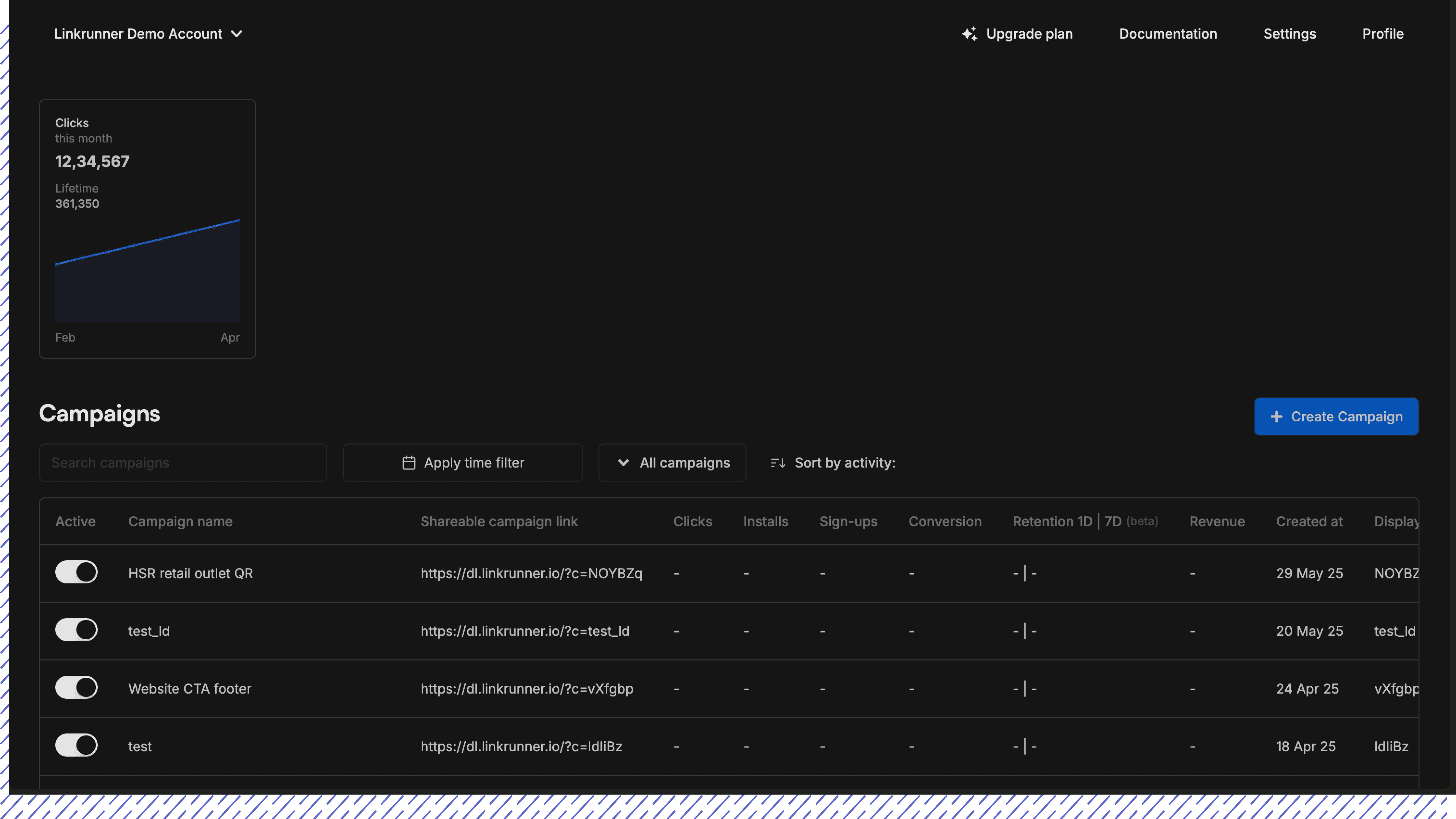Toggle the test campaign active switch
This screenshot has height=819, width=1456.
[76, 745]
